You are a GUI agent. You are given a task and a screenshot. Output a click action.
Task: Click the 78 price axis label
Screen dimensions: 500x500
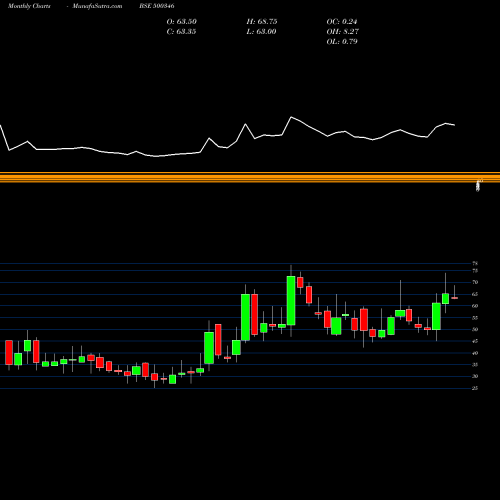(x=475, y=264)
